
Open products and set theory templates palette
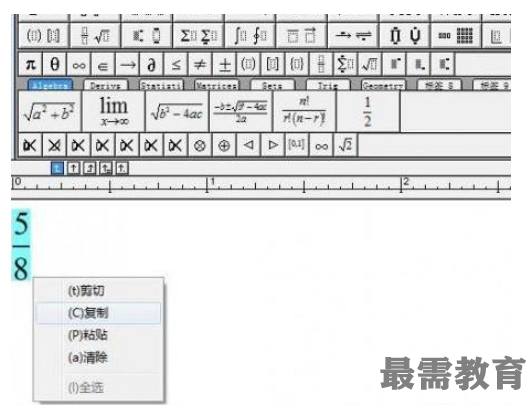405,35
